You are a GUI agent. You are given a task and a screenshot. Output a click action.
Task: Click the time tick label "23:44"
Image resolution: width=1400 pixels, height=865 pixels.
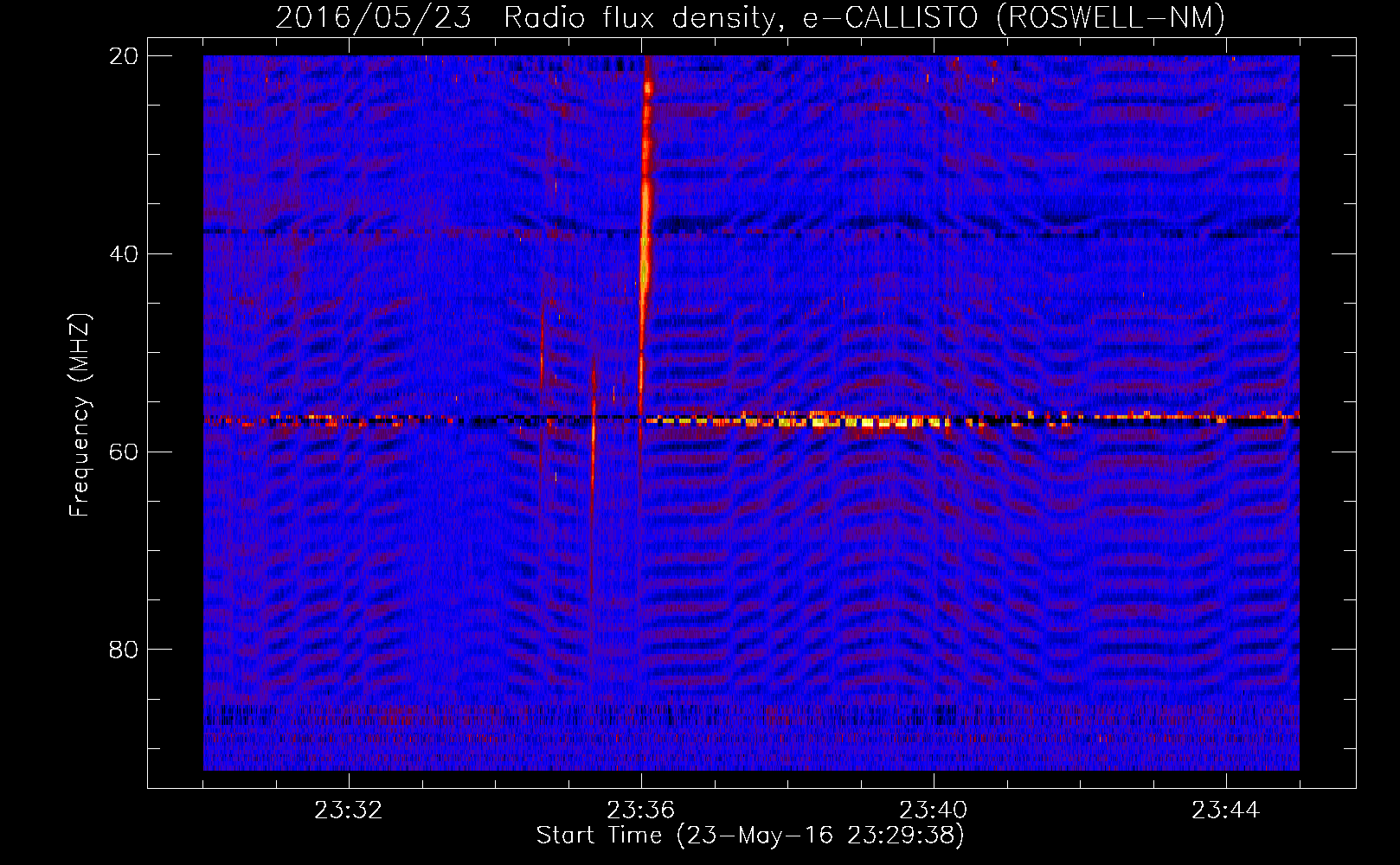click(x=1225, y=811)
